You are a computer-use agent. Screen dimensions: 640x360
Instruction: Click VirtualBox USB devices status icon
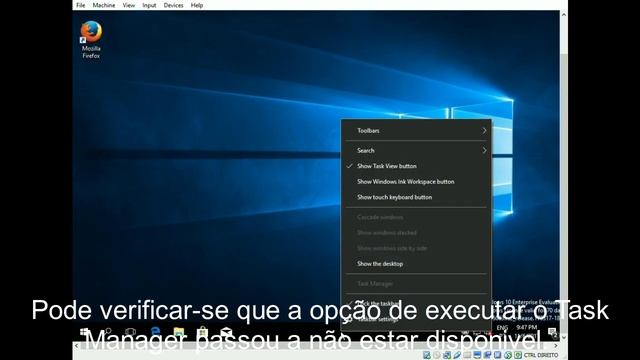click(x=457, y=355)
